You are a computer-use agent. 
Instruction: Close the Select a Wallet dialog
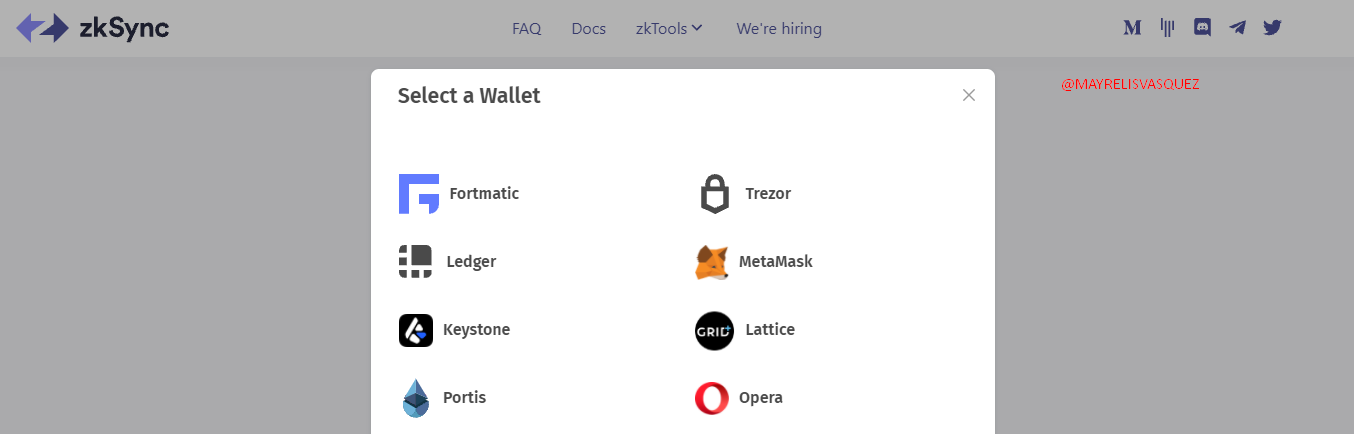tap(968, 95)
